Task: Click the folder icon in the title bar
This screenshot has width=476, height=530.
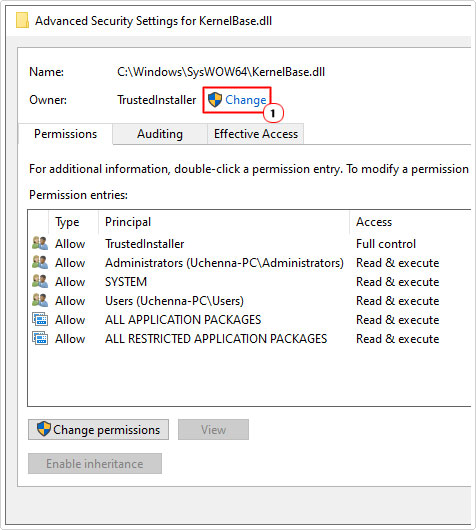Action: click(x=22, y=20)
